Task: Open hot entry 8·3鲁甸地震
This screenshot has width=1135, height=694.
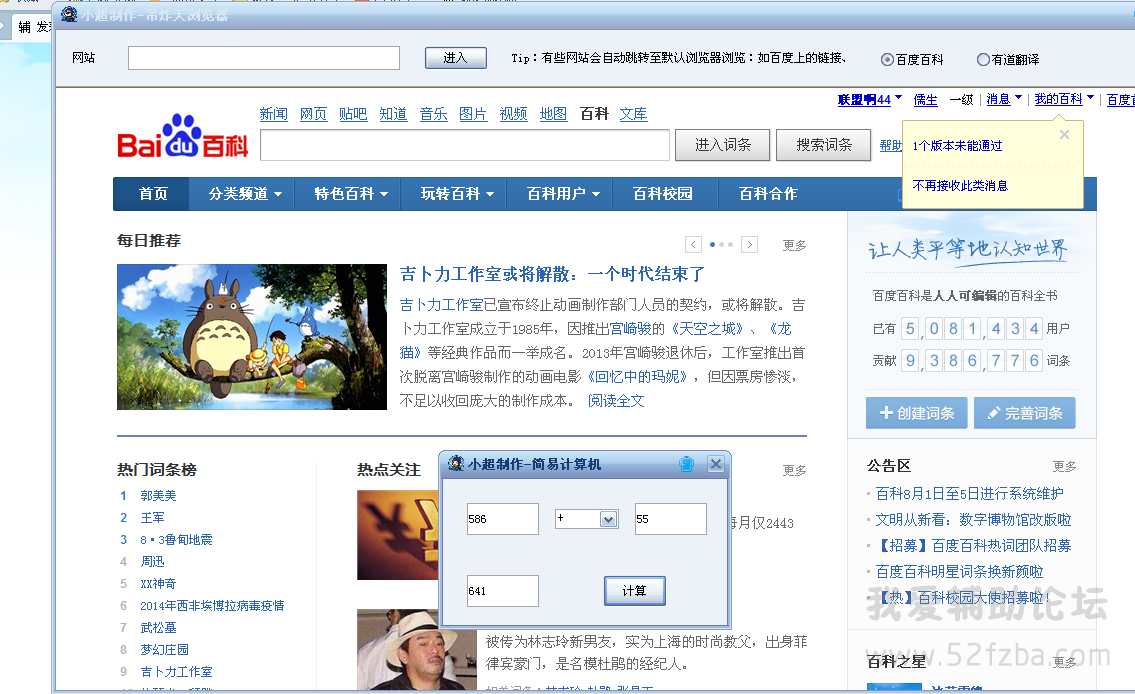Action: [177, 540]
